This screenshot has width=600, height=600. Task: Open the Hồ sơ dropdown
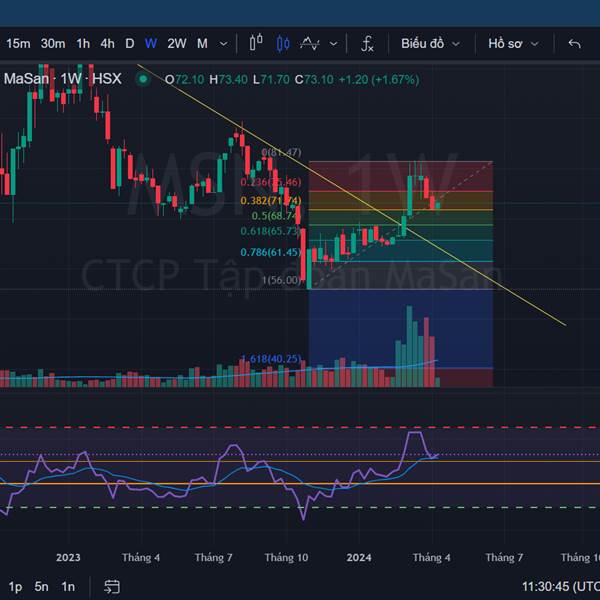click(513, 44)
